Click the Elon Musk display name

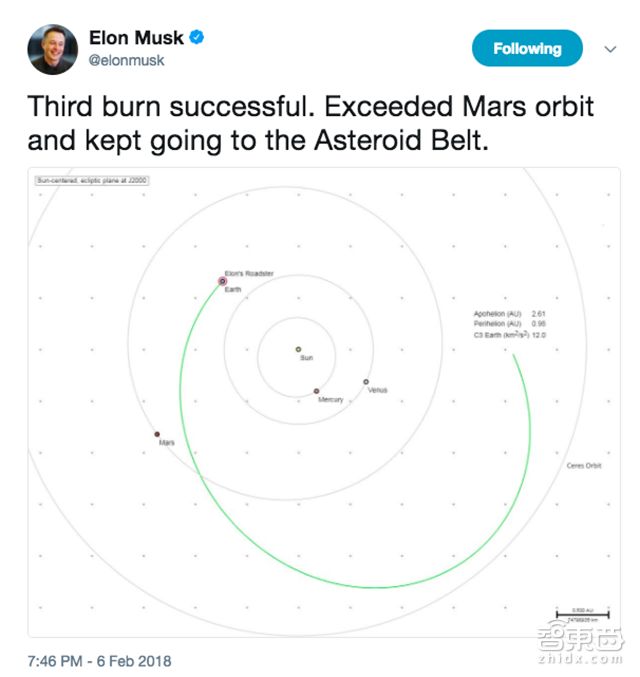(x=135, y=38)
